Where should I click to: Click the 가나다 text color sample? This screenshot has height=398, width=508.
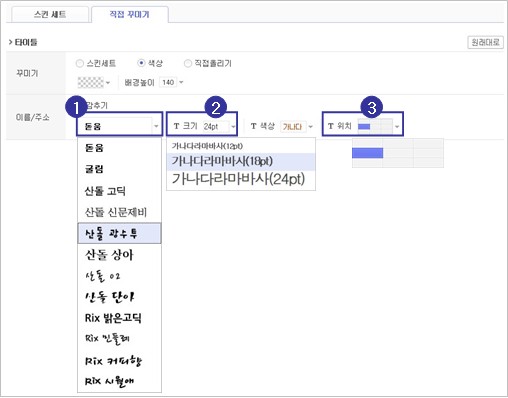(292, 126)
